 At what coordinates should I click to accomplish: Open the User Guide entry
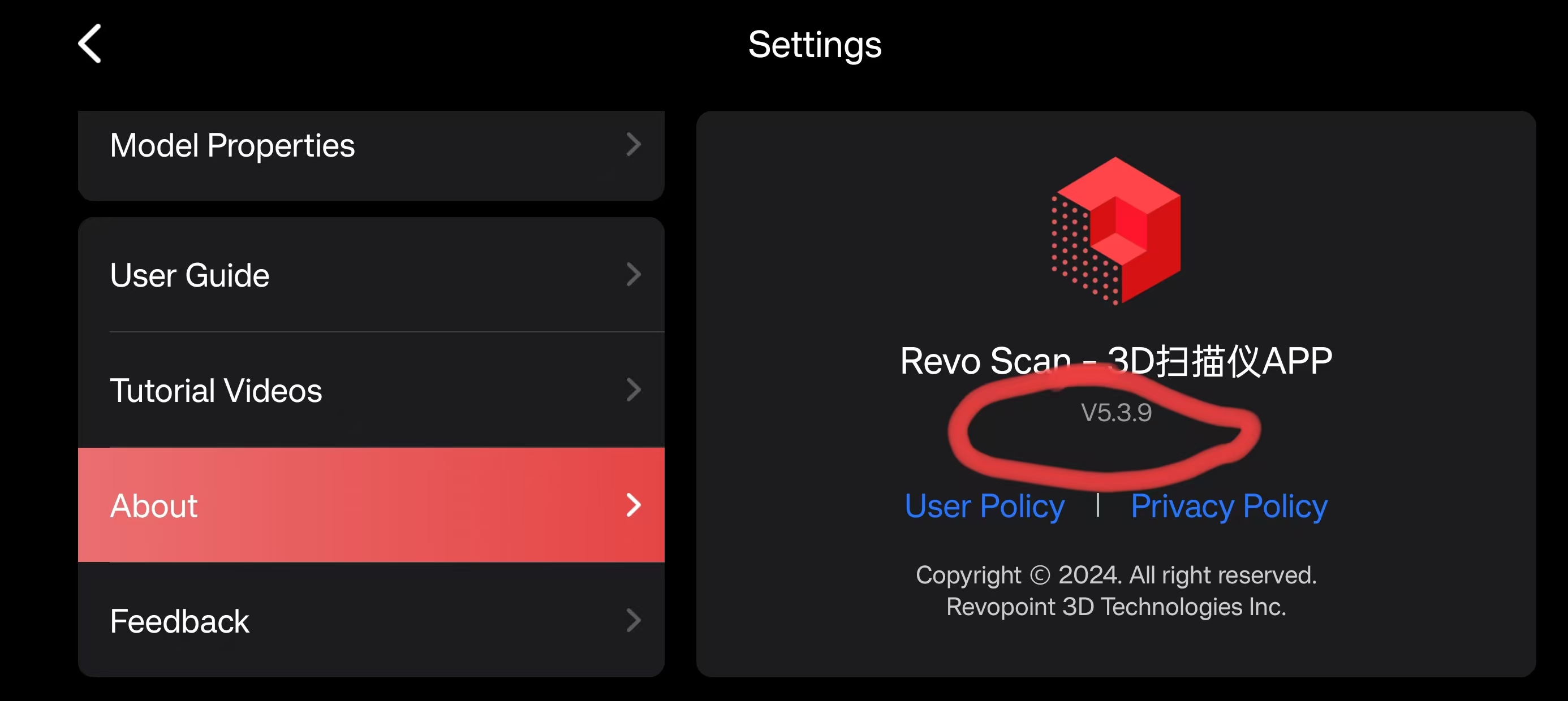pyautogui.click(x=190, y=276)
